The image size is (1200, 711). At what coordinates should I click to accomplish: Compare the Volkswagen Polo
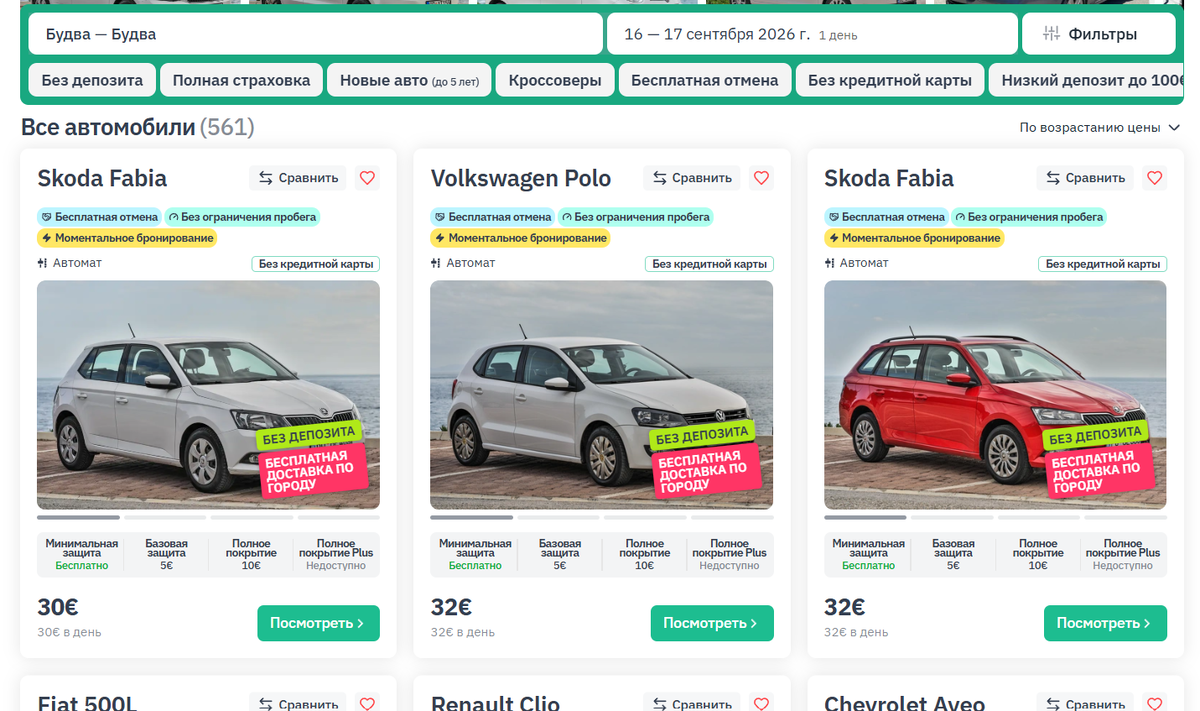coord(692,178)
